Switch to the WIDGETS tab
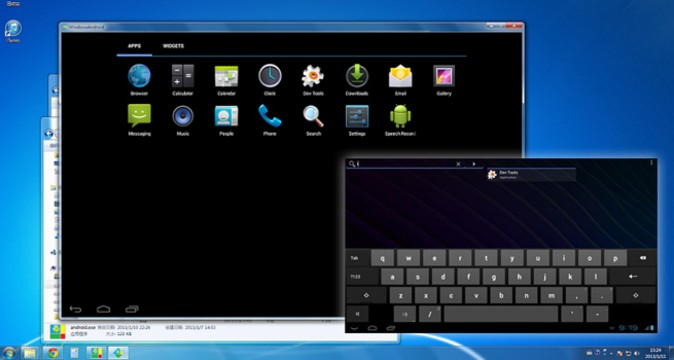This screenshot has width=674, height=360. [x=173, y=46]
